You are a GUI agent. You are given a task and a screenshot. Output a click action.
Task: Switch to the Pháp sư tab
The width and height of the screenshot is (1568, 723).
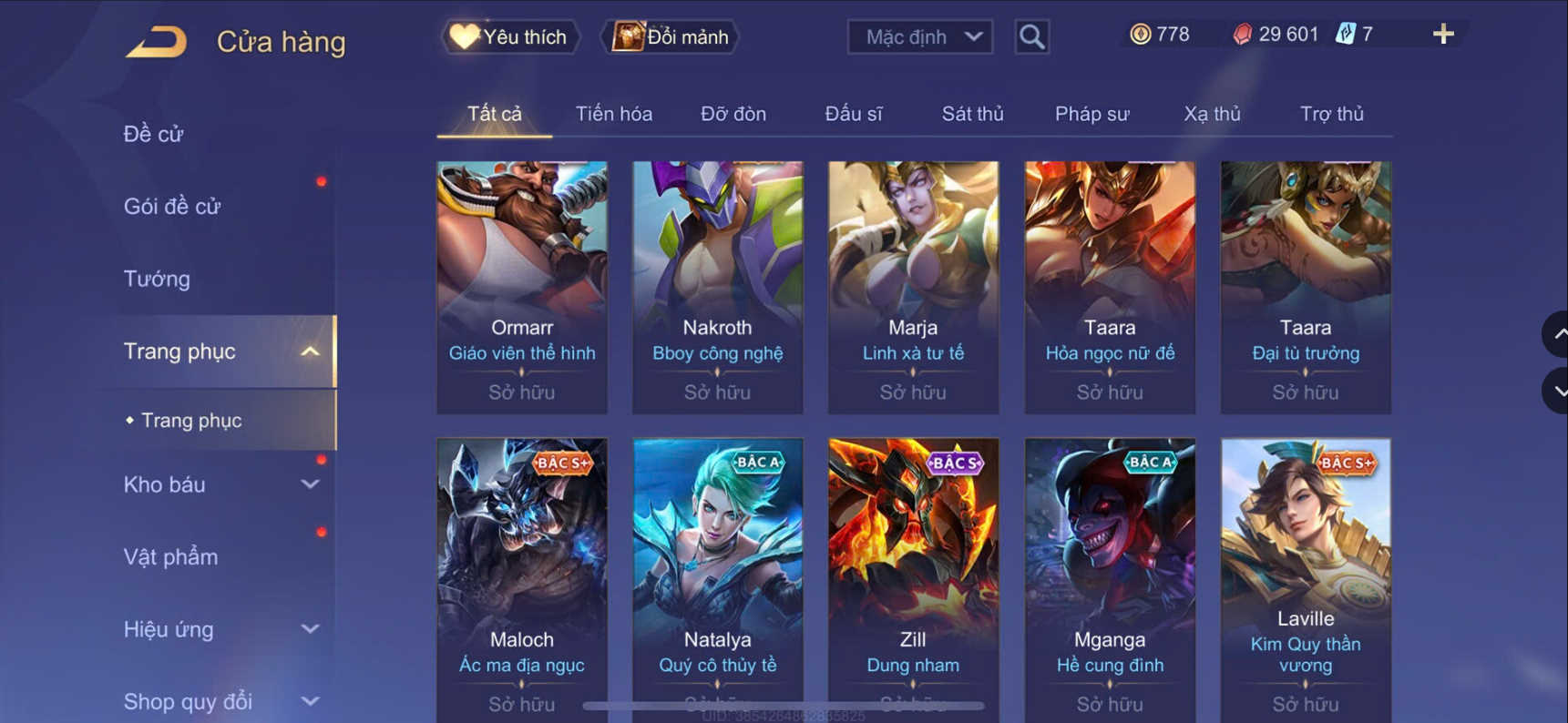[x=1091, y=114]
